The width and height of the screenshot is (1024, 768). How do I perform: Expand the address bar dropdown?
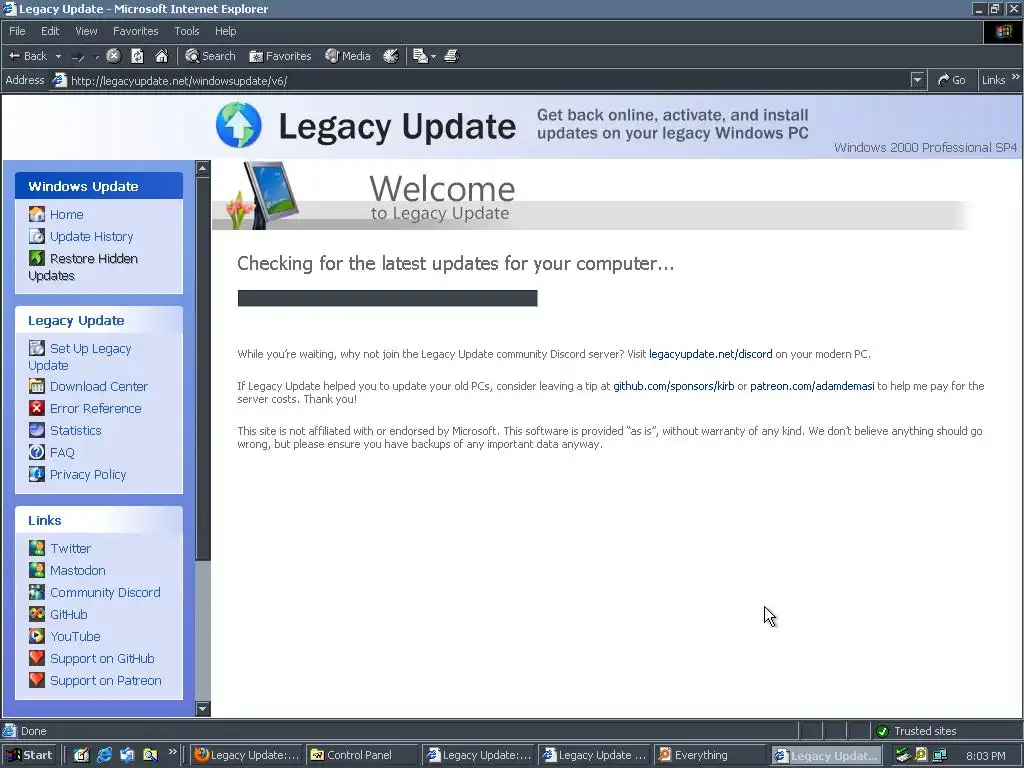click(x=917, y=80)
